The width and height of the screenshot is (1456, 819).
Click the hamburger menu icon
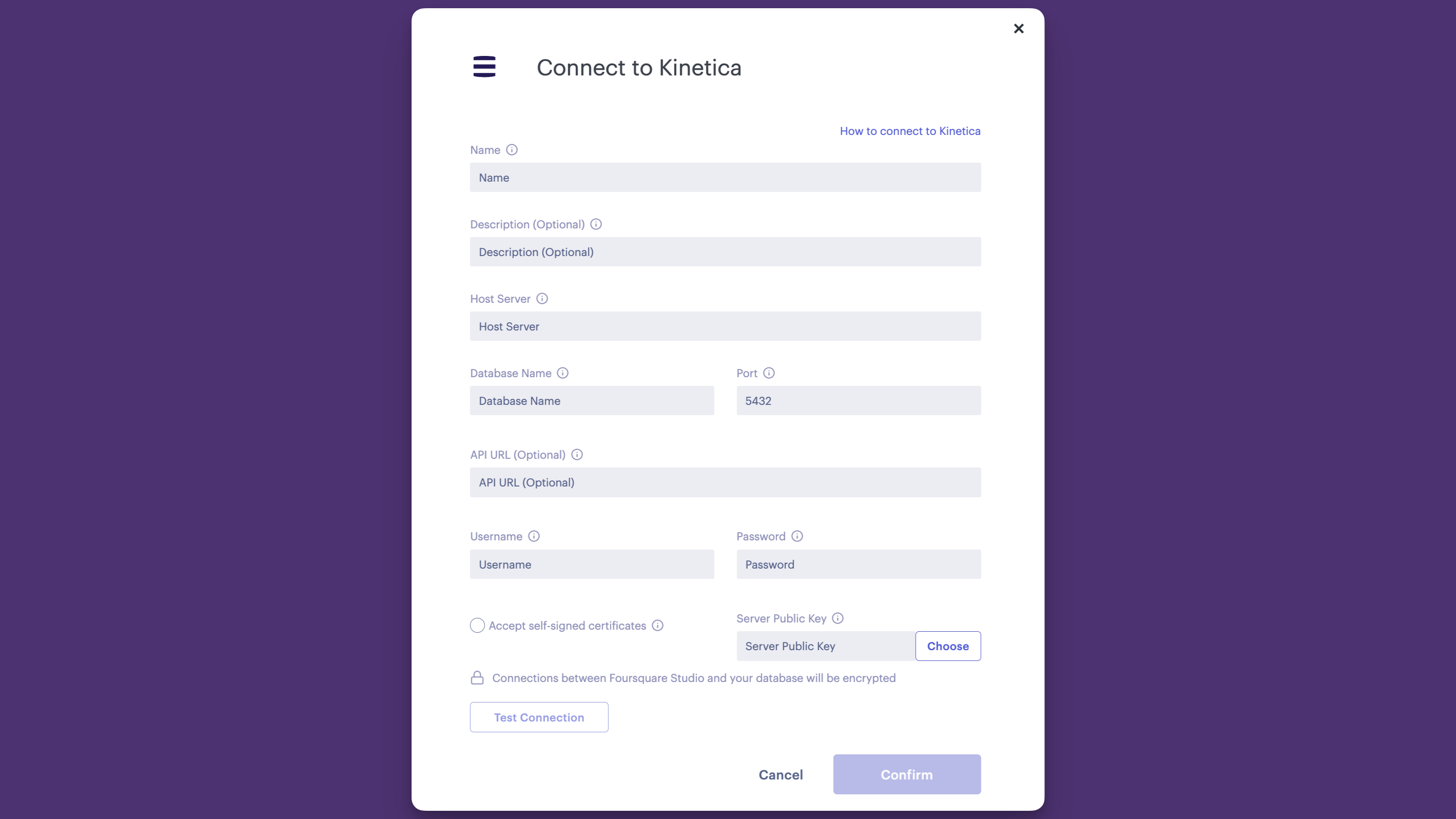tap(484, 66)
